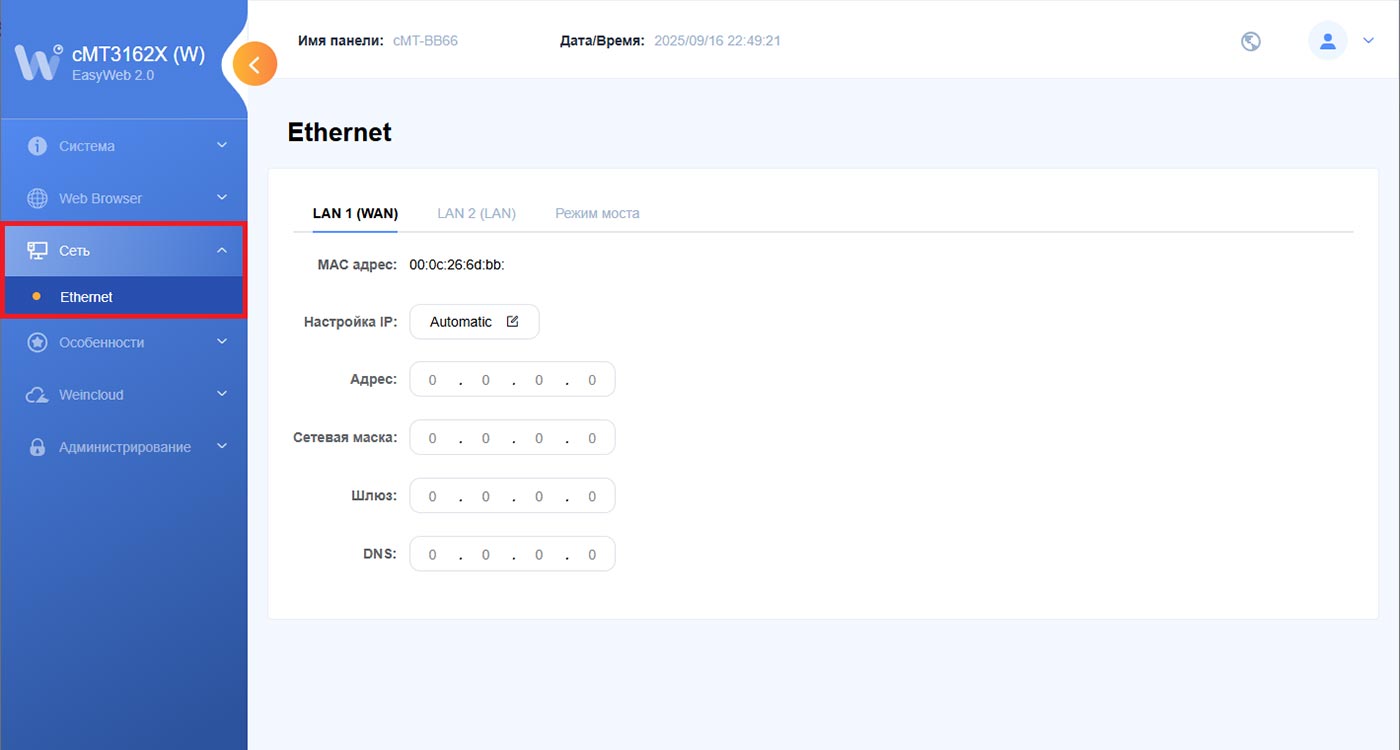Click the Automatic IP setting button
The width and height of the screenshot is (1400, 750).
(x=474, y=322)
